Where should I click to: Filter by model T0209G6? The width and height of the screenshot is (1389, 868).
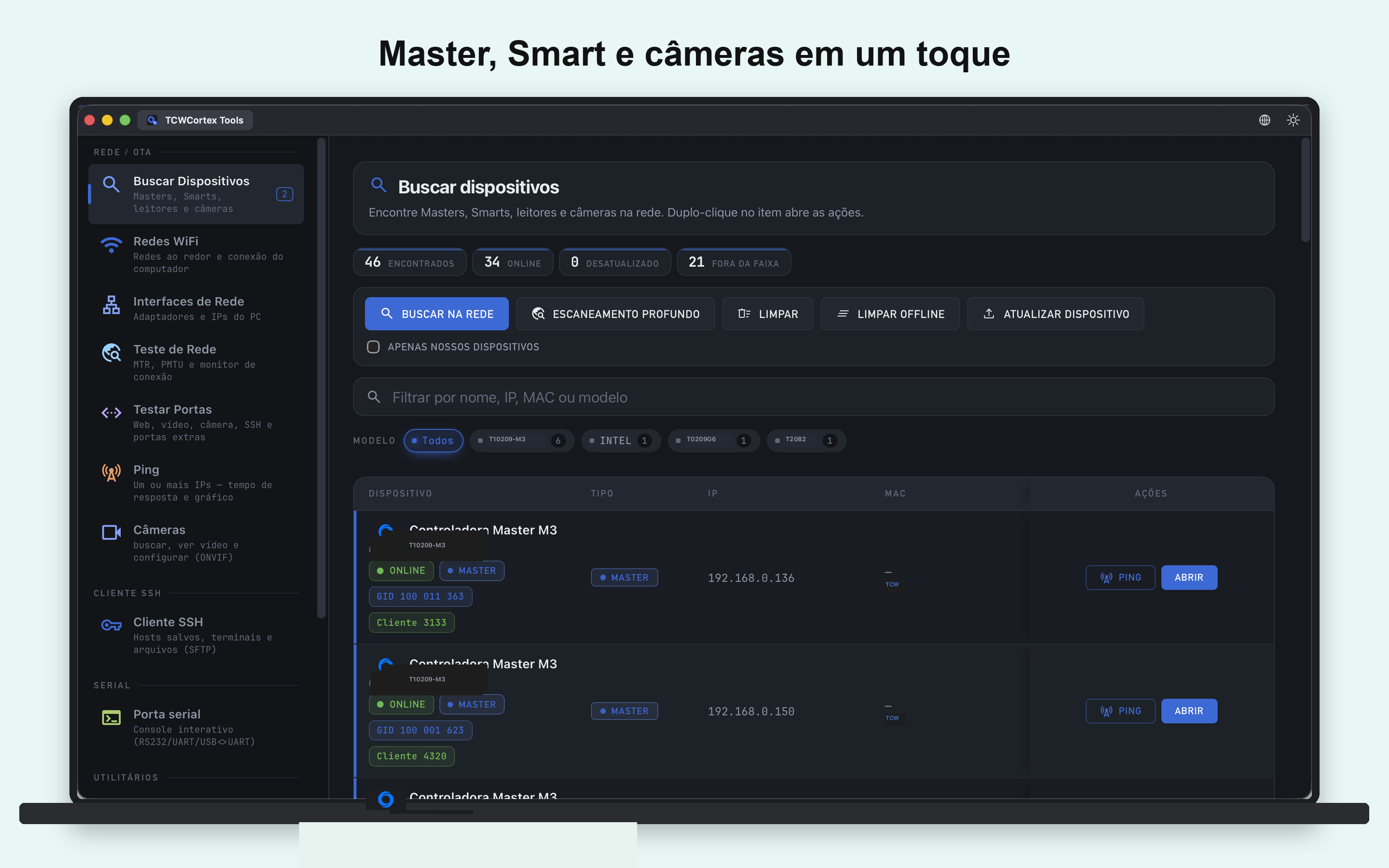(713, 440)
